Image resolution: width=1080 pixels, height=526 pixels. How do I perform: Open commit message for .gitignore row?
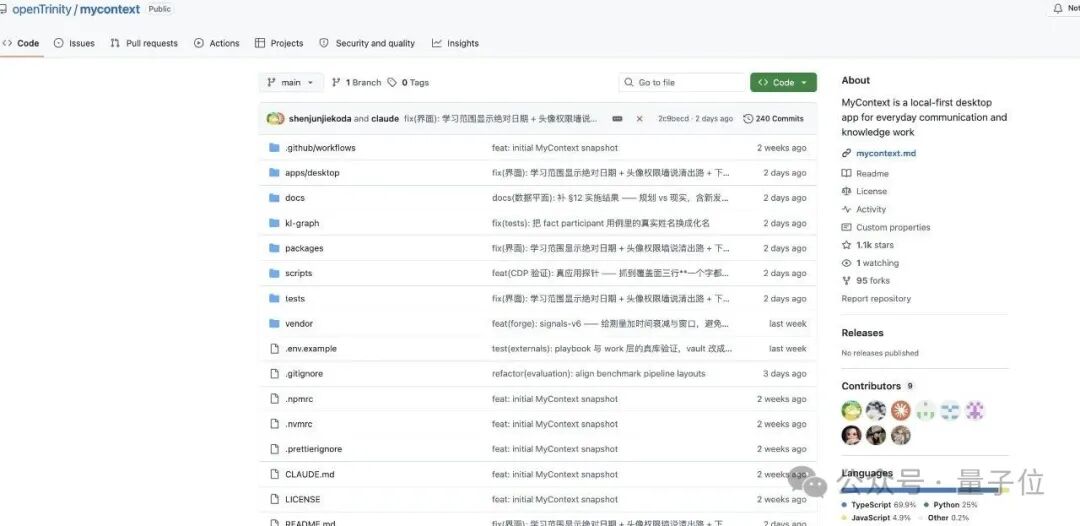pyautogui.click(x=599, y=374)
